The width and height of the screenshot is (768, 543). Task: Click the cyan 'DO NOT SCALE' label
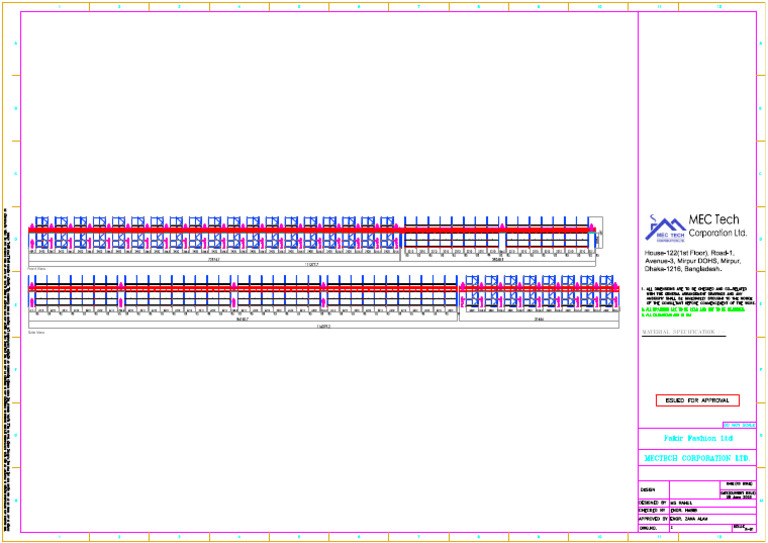739,425
